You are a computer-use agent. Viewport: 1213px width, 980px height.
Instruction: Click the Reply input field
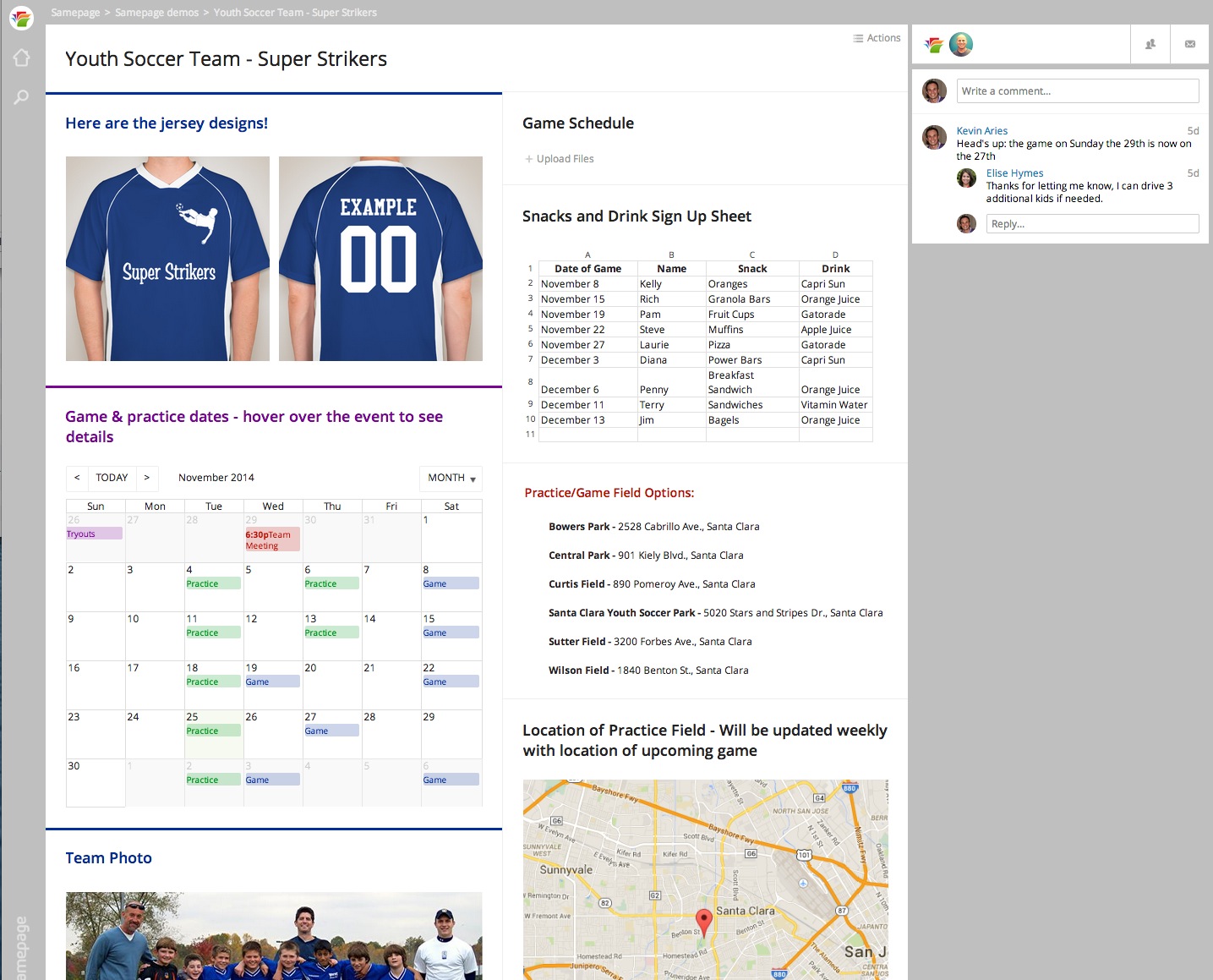click(1092, 223)
